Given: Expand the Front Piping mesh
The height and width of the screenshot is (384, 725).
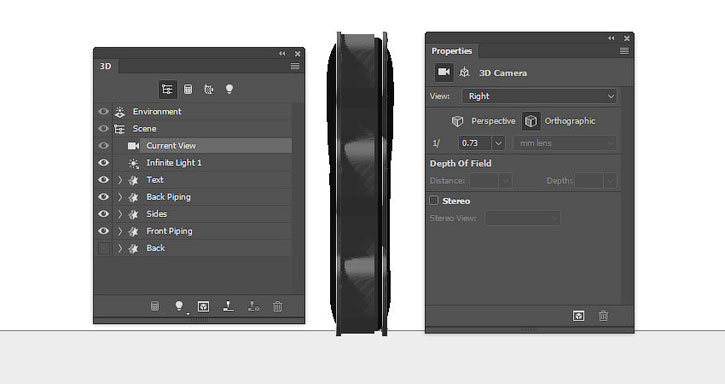Looking at the screenshot, I should [x=120, y=231].
